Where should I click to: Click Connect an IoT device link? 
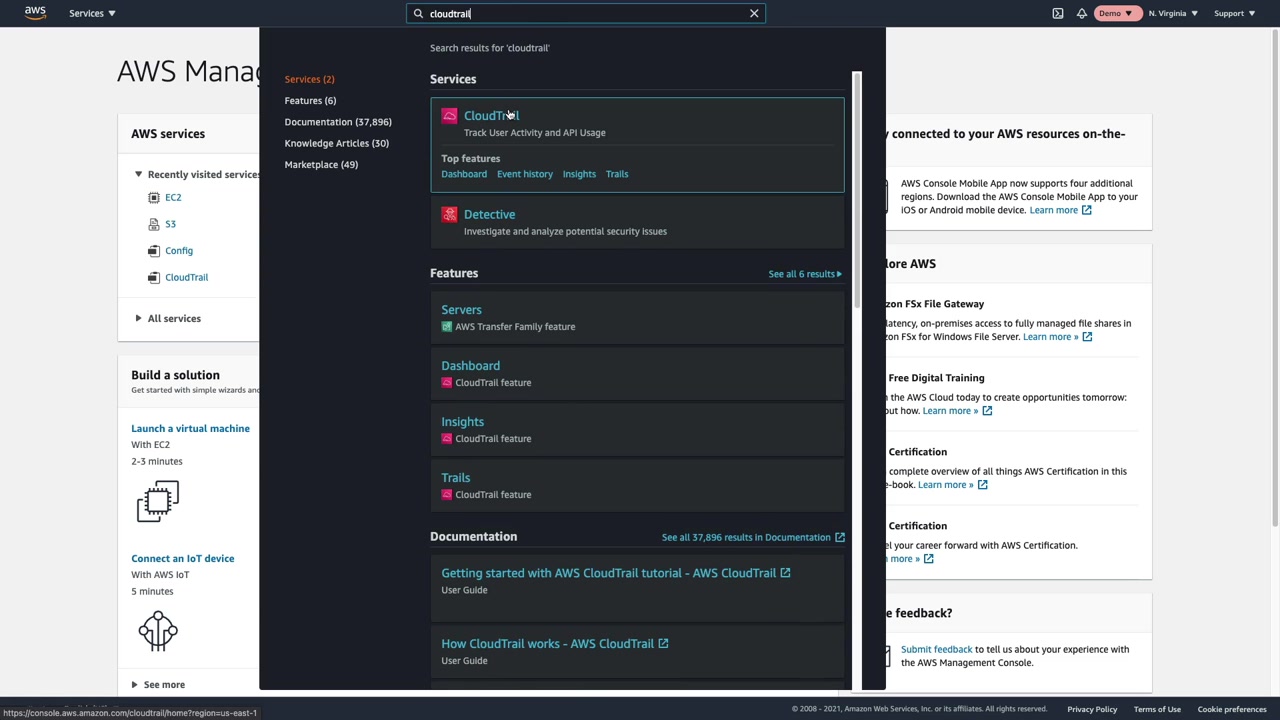point(182,559)
